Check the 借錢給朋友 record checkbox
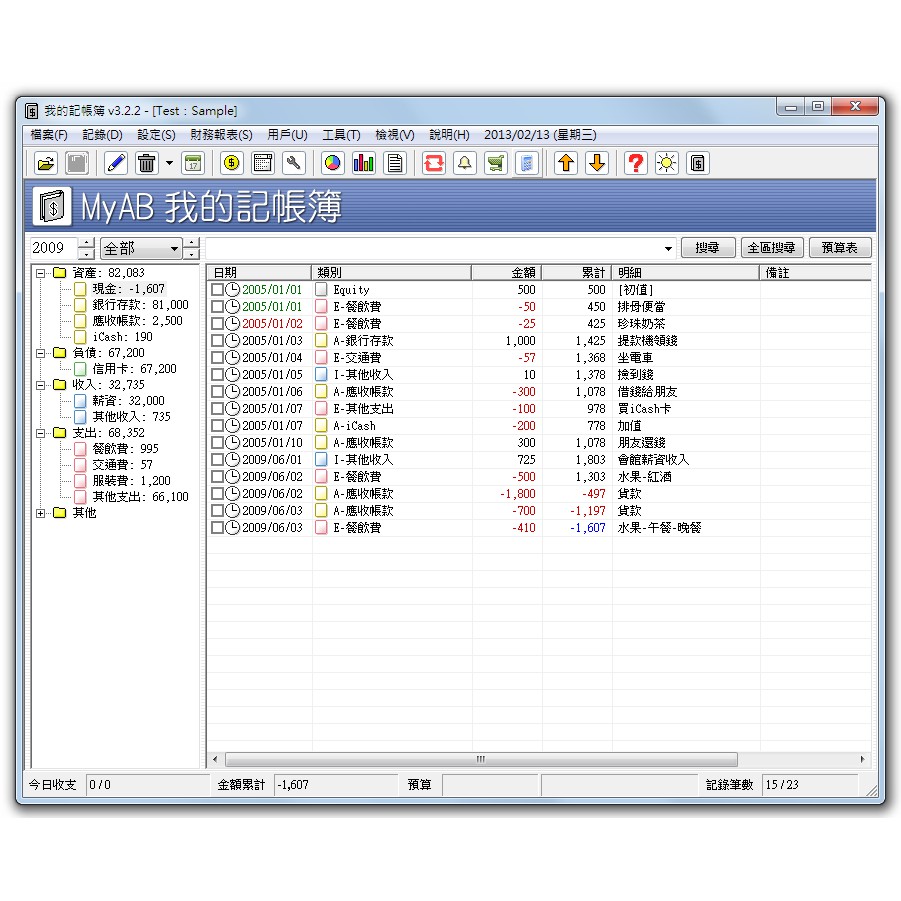 [x=217, y=392]
